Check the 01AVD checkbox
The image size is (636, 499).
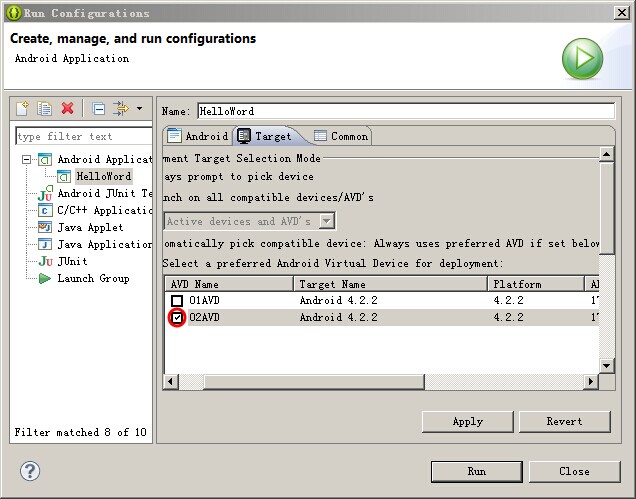(x=177, y=300)
